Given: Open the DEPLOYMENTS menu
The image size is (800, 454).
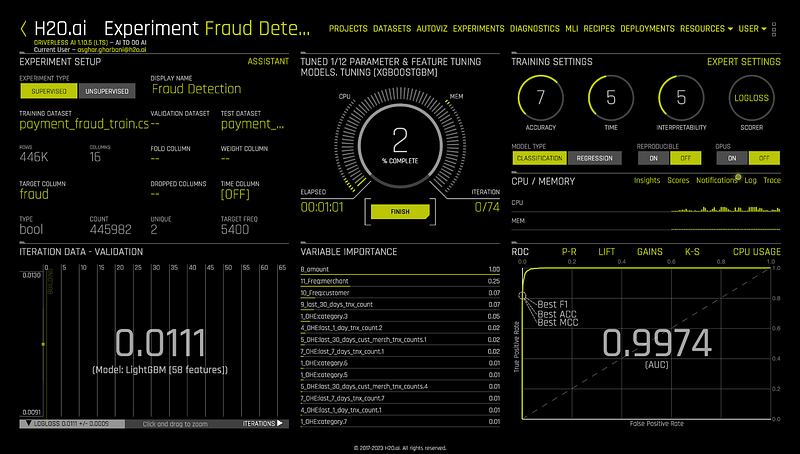Looking at the screenshot, I should point(647,29).
